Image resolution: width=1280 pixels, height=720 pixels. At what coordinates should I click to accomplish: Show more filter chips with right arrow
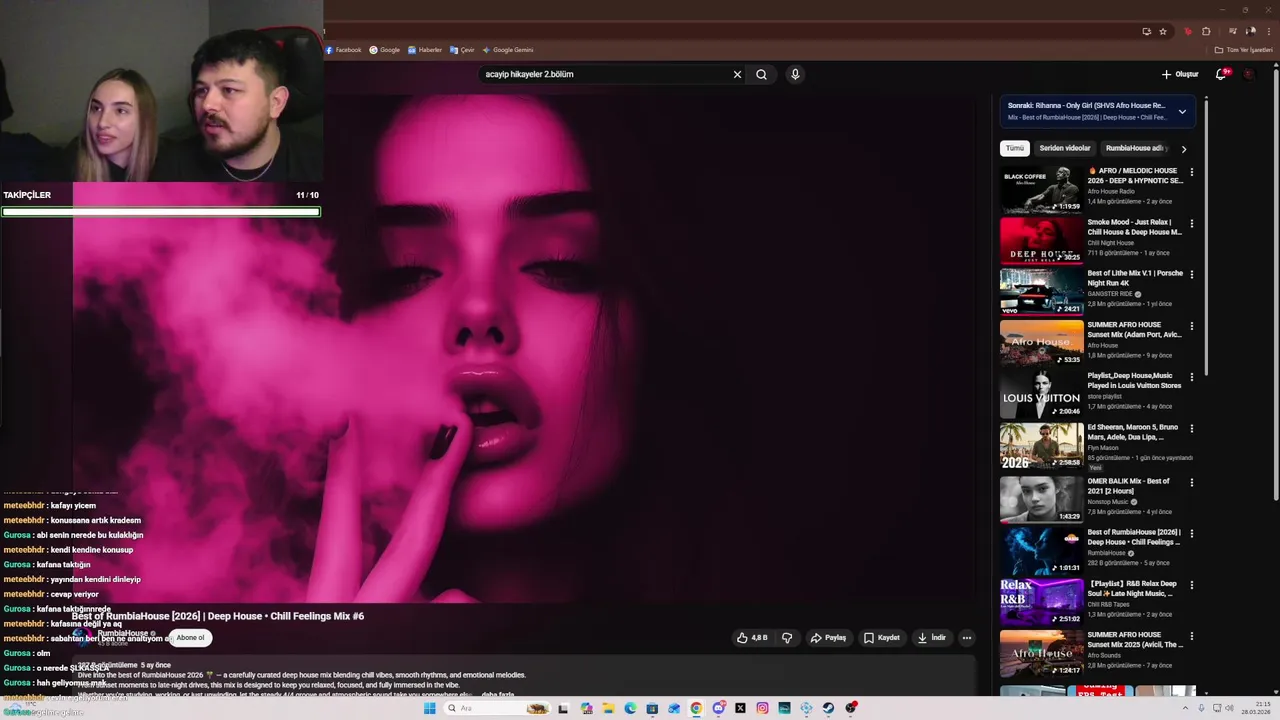[1184, 149]
